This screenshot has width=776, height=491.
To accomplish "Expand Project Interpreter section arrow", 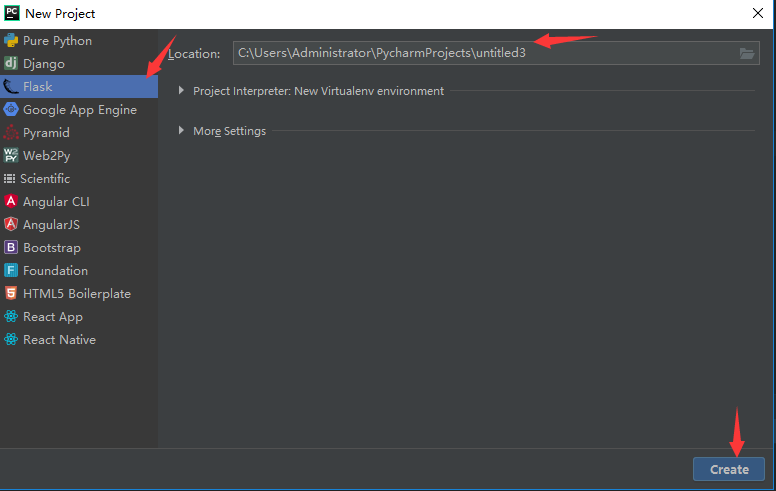I will pos(181,91).
